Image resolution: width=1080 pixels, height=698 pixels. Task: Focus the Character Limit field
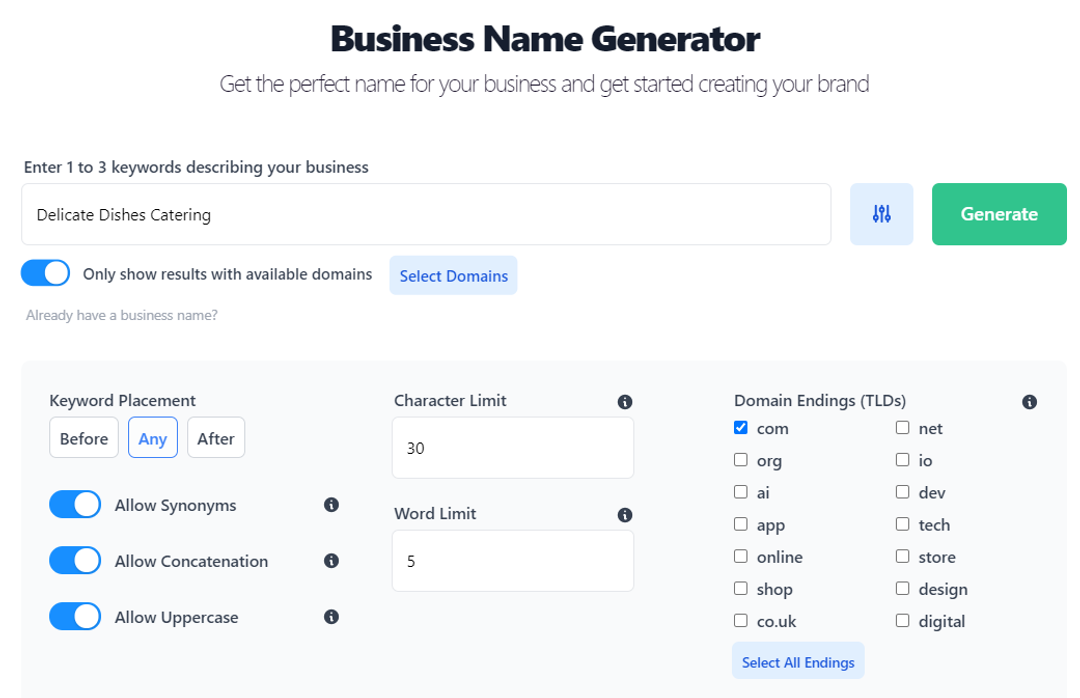click(512, 448)
